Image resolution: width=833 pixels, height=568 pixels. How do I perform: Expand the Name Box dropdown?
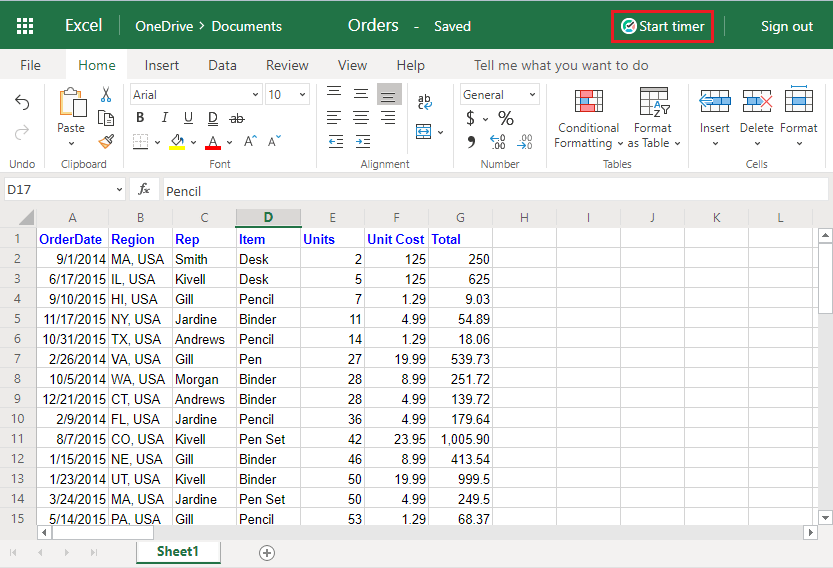pyautogui.click(x=119, y=190)
